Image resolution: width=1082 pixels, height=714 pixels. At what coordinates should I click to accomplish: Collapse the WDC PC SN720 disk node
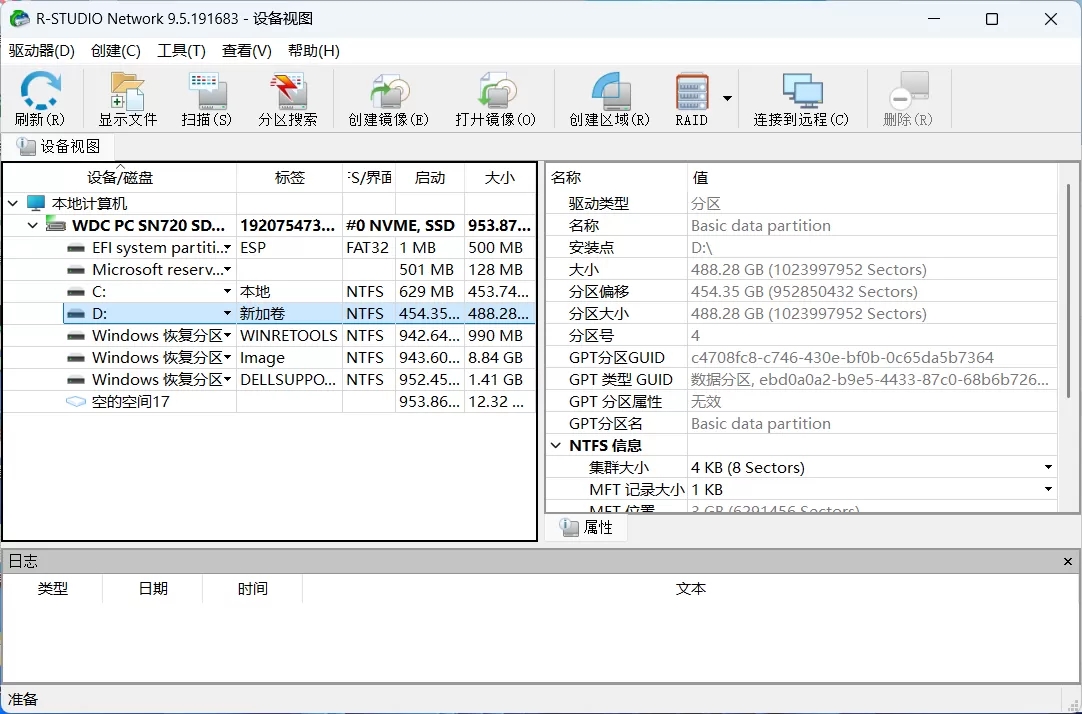(31, 225)
